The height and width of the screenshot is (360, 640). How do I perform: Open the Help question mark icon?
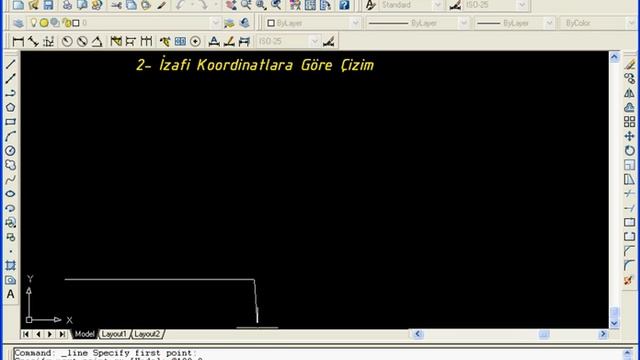(x=344, y=5)
